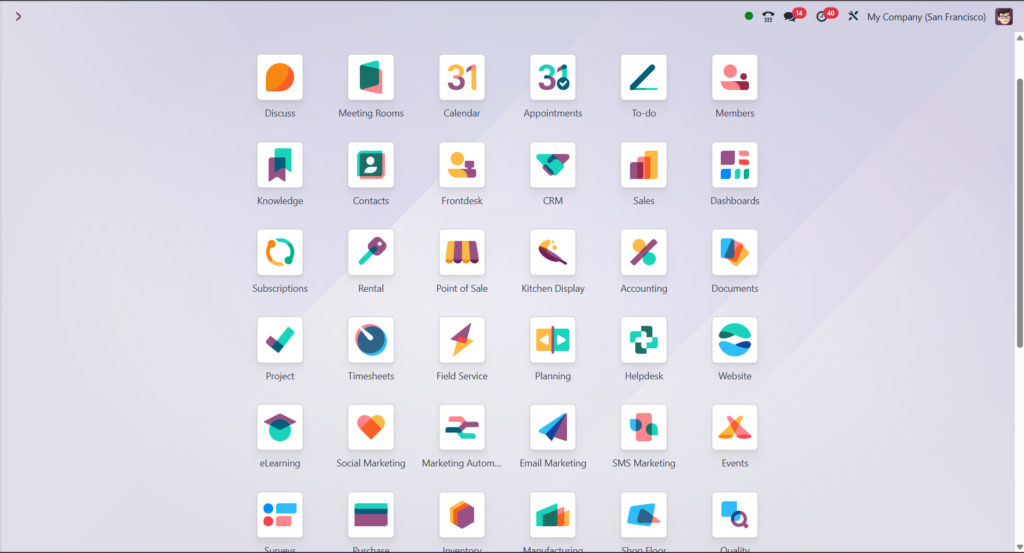Open the Manufacturing app

pos(552,515)
